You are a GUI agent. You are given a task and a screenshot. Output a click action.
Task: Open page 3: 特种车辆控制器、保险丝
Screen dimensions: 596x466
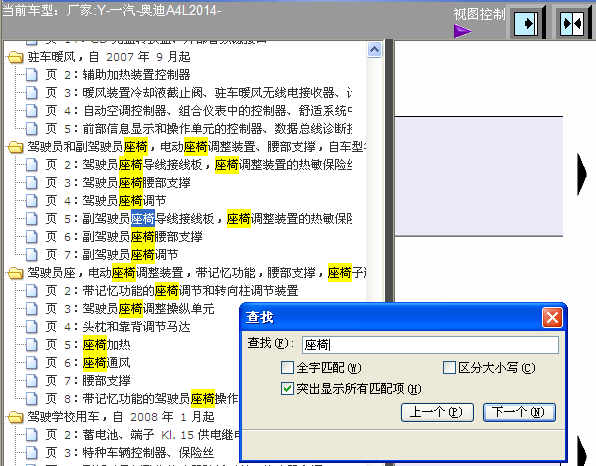(x=130, y=453)
